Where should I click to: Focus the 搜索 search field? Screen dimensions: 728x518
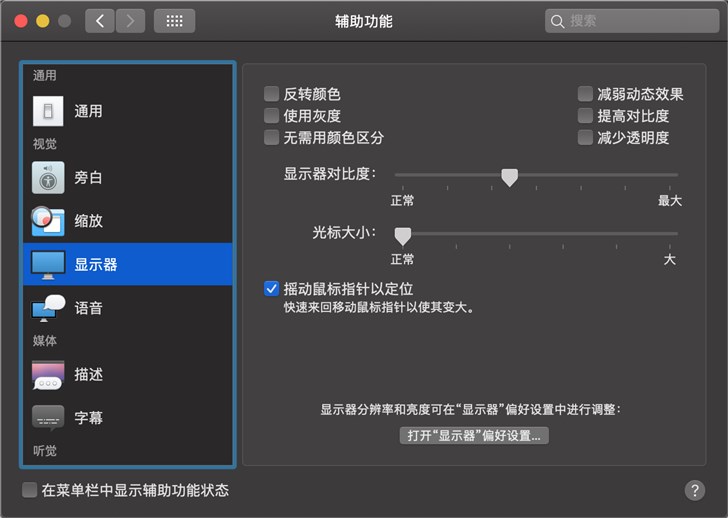pyautogui.click(x=632, y=21)
